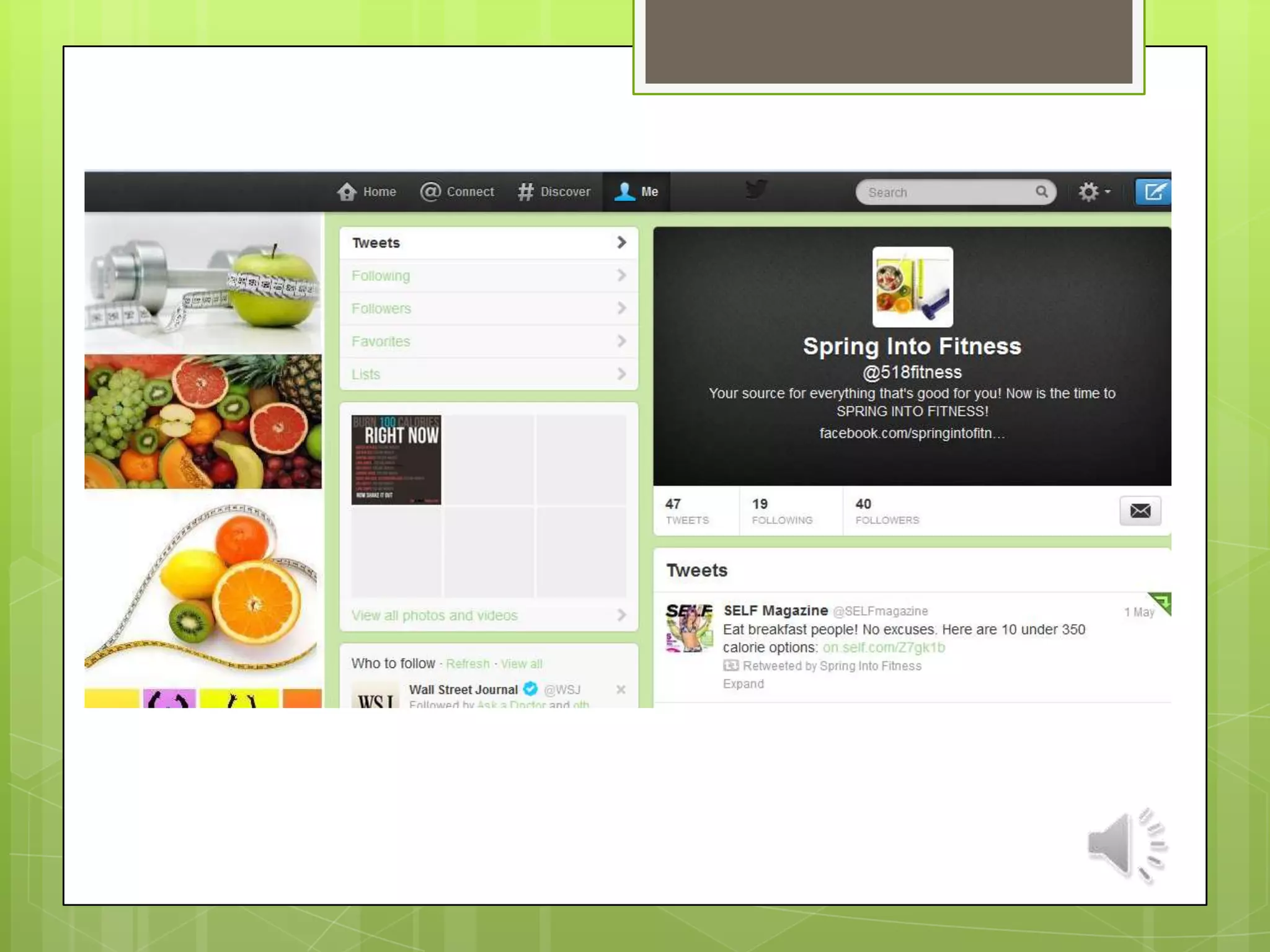Click the search magnifier icon
This screenshot has width=1270, height=952.
[1042, 192]
